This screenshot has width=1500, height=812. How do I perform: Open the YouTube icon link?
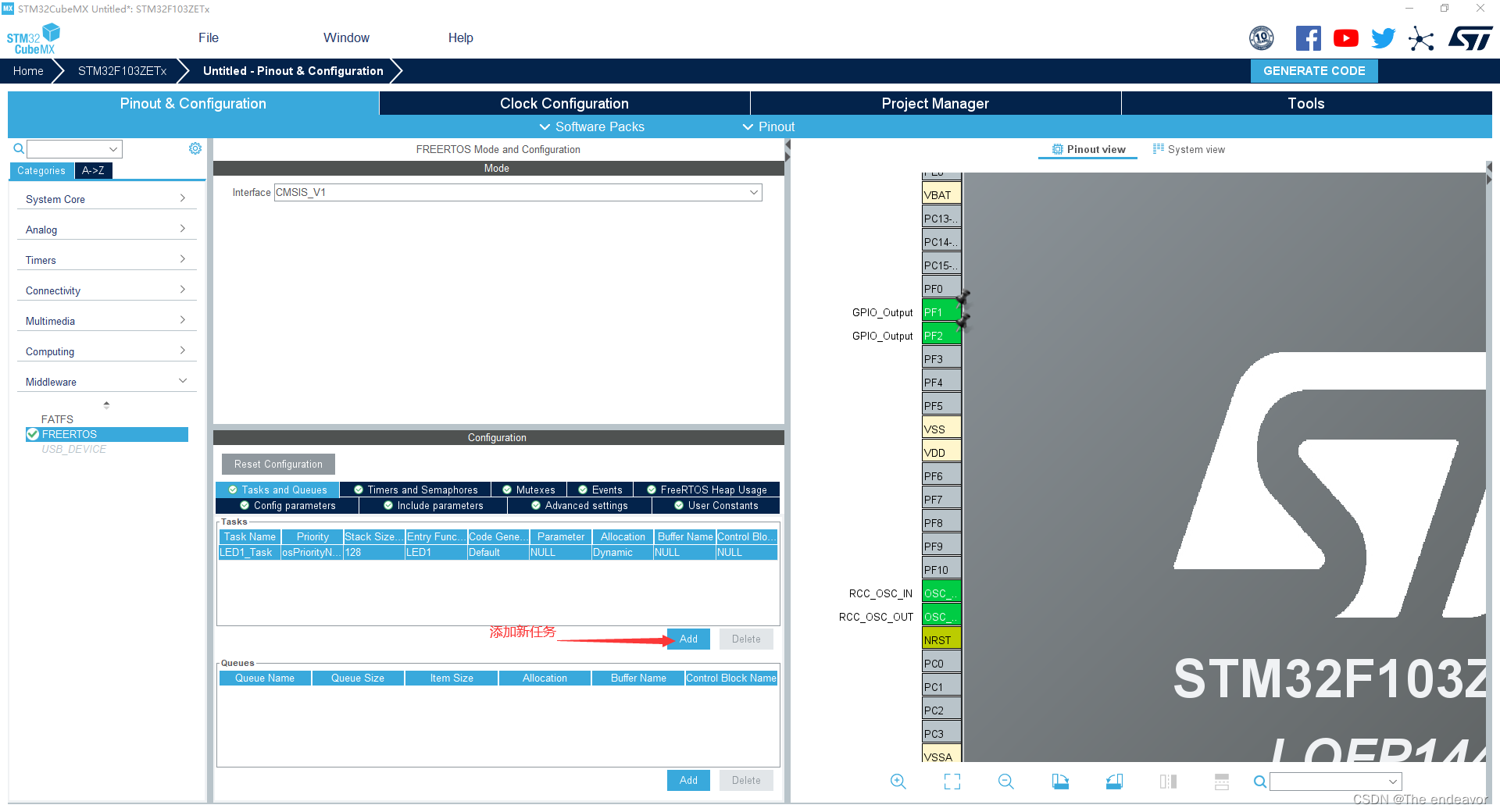1345,38
